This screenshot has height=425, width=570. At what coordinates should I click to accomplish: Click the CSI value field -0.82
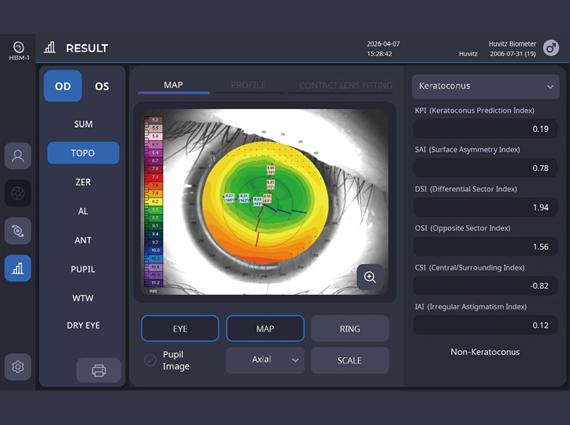(486, 286)
